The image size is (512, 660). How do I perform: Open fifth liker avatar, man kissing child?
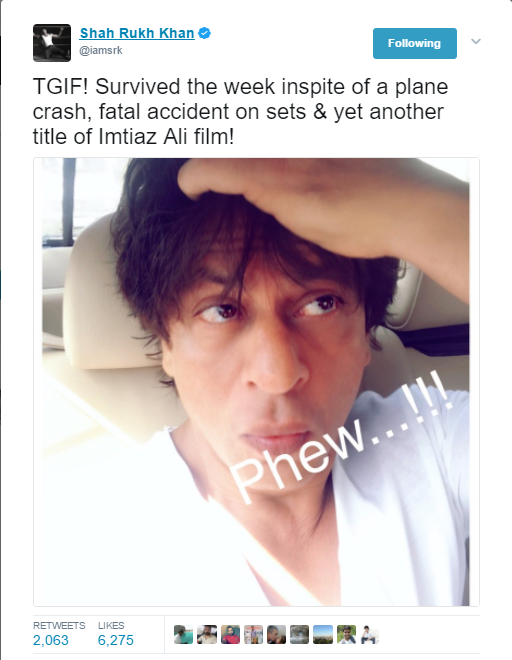pyautogui.click(x=277, y=634)
